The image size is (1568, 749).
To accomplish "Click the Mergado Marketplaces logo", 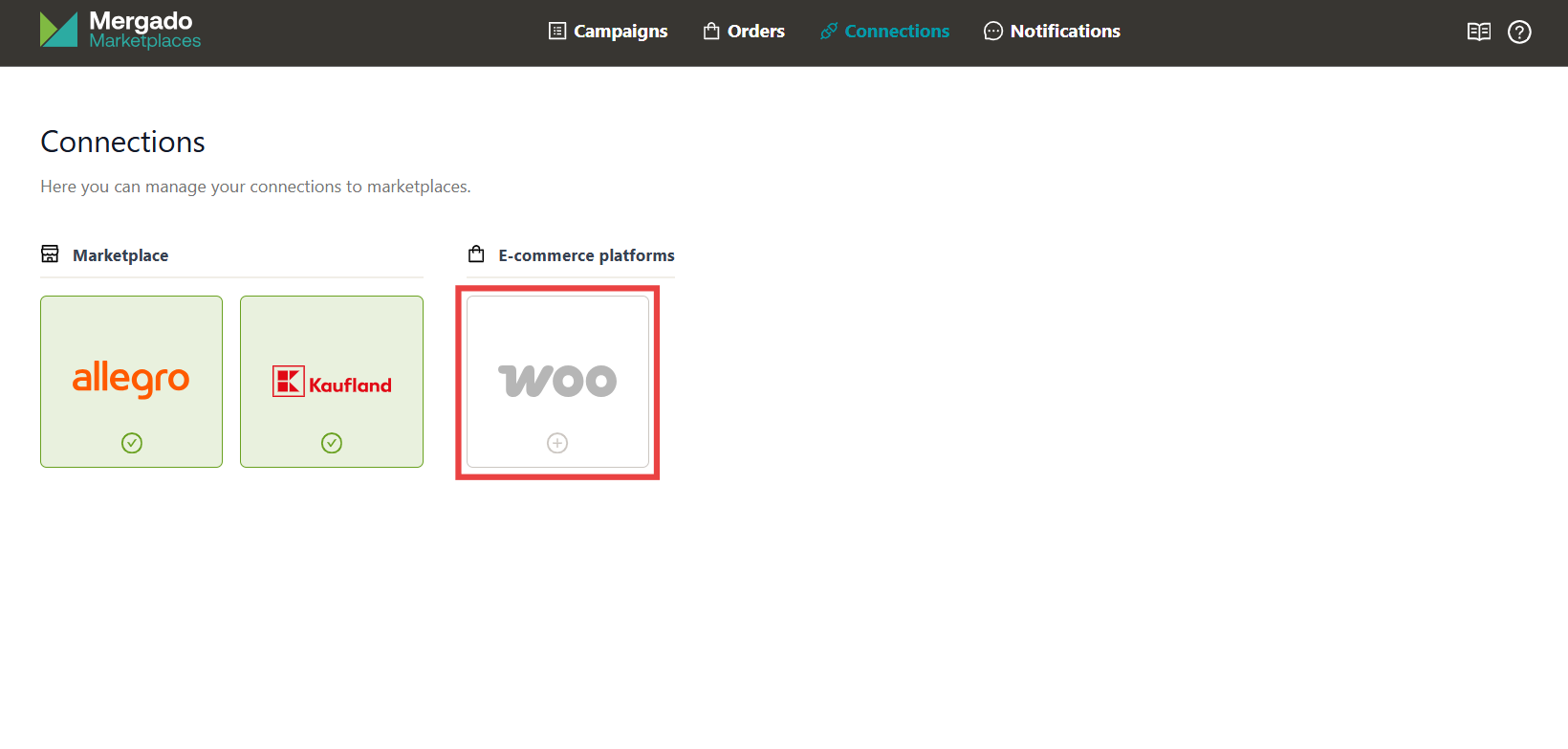I will 120,30.
